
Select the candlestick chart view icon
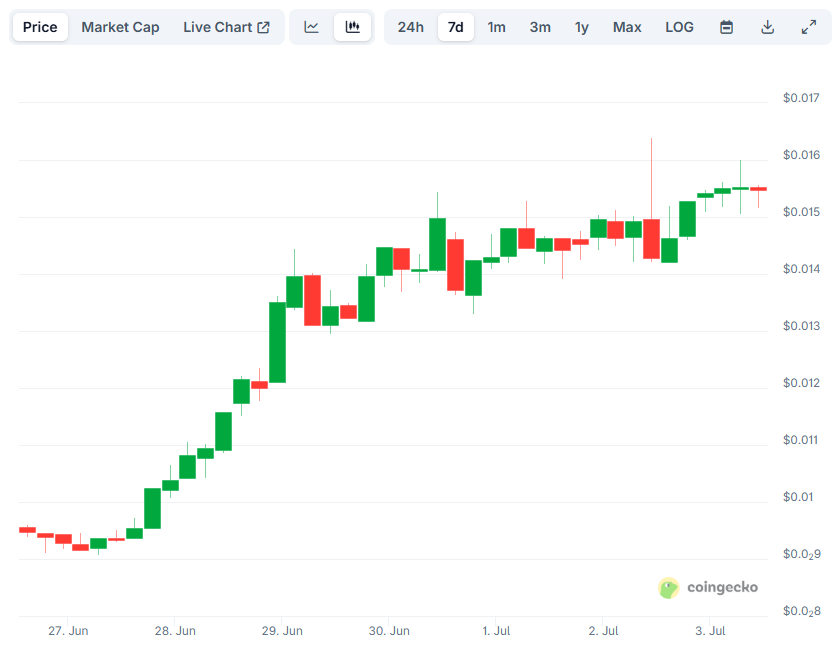click(352, 27)
